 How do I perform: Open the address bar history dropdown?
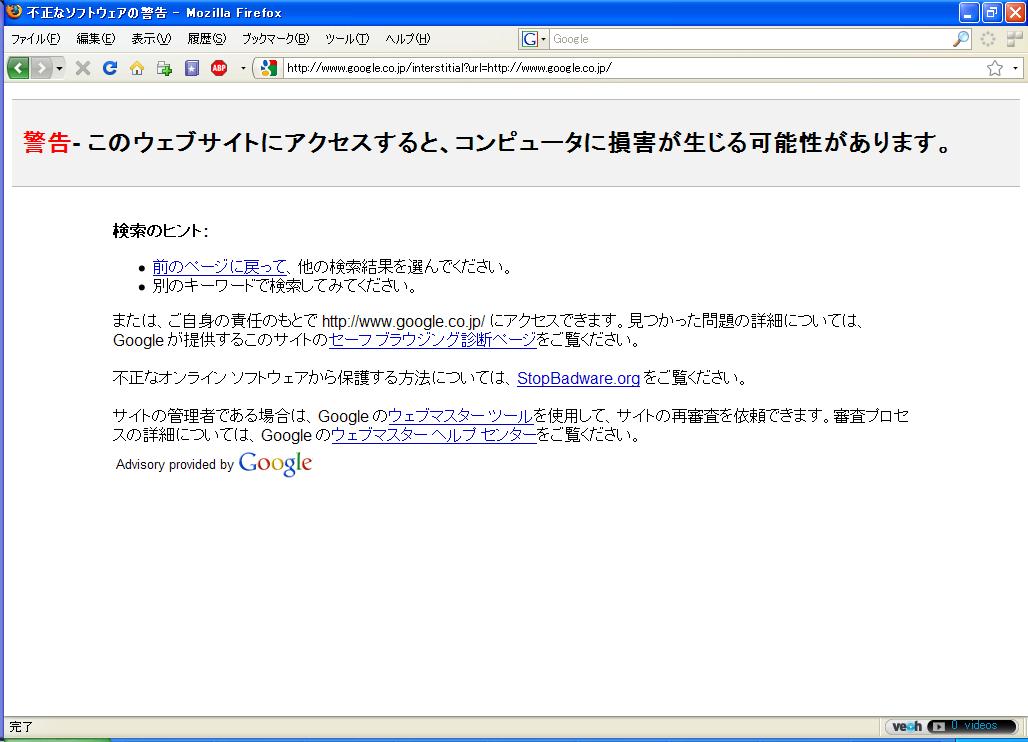coord(1015,68)
